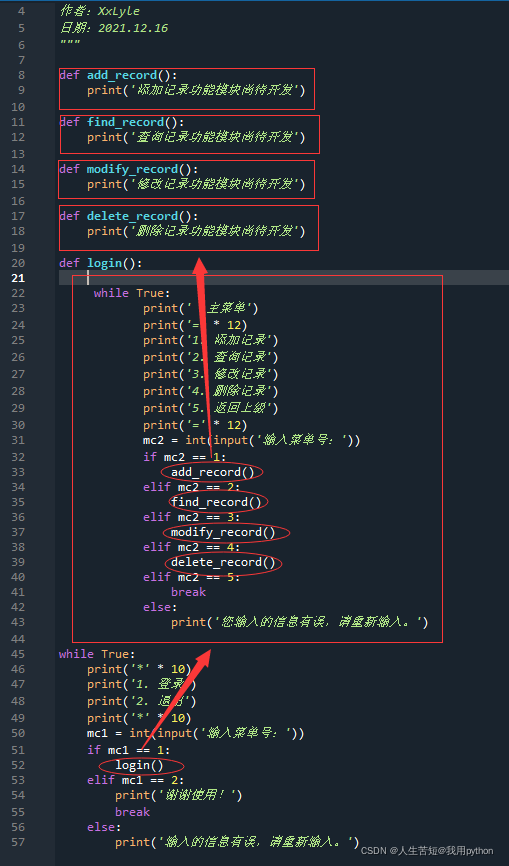Click the 'if mc2 == 1:' condition
Screen dimensions: 509x866
click(x=184, y=457)
